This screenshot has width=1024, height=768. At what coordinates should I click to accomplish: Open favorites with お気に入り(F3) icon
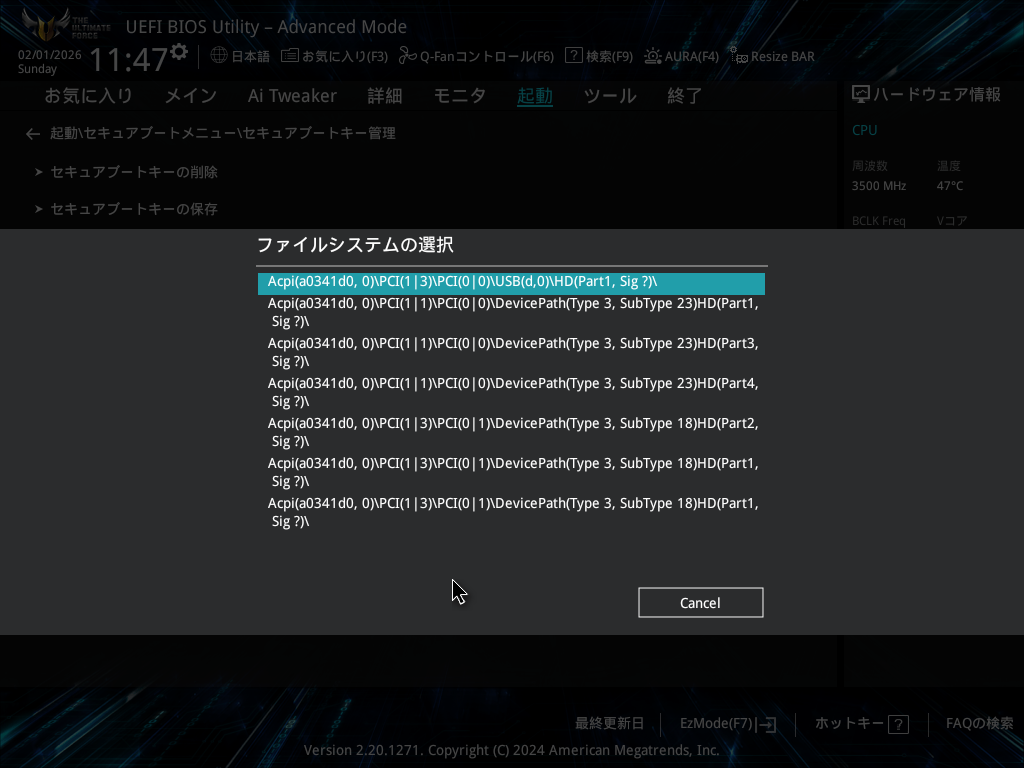click(x=289, y=56)
